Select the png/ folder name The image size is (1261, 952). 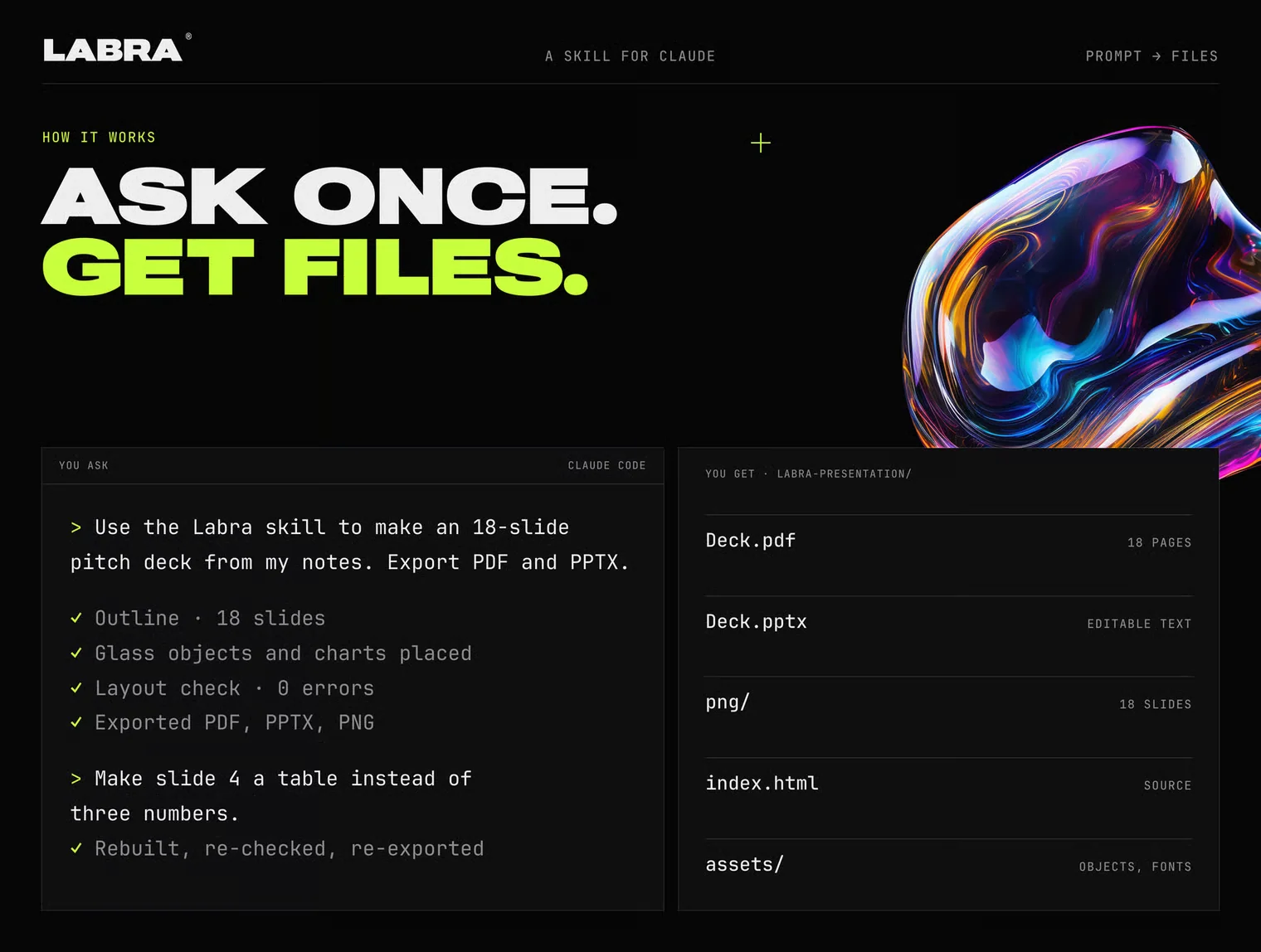728,702
